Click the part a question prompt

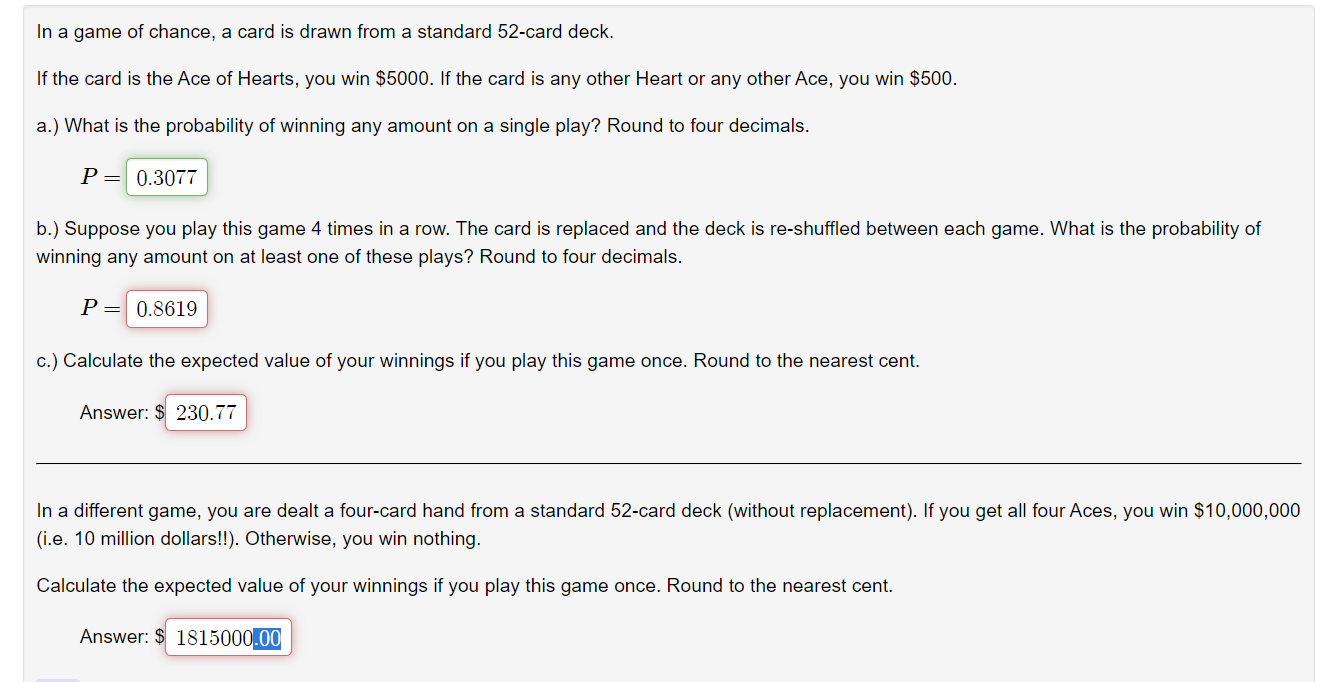pos(423,126)
